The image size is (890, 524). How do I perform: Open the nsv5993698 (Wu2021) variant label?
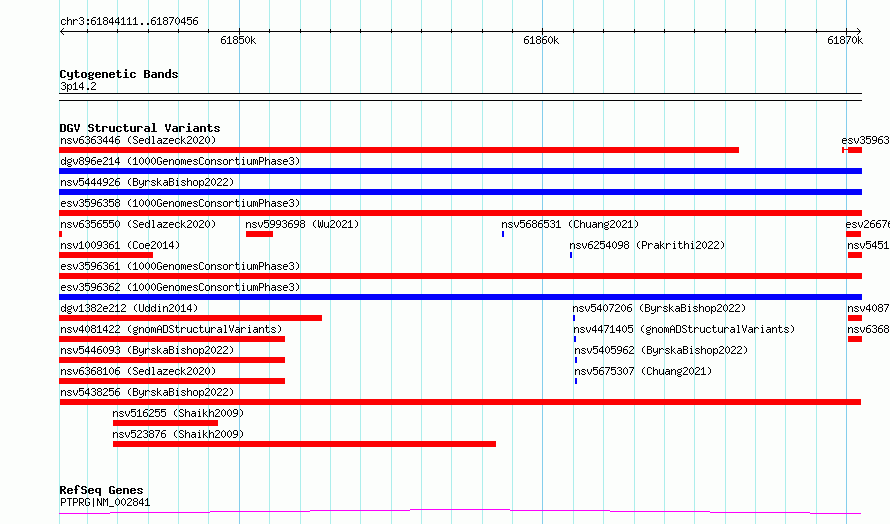click(x=303, y=224)
